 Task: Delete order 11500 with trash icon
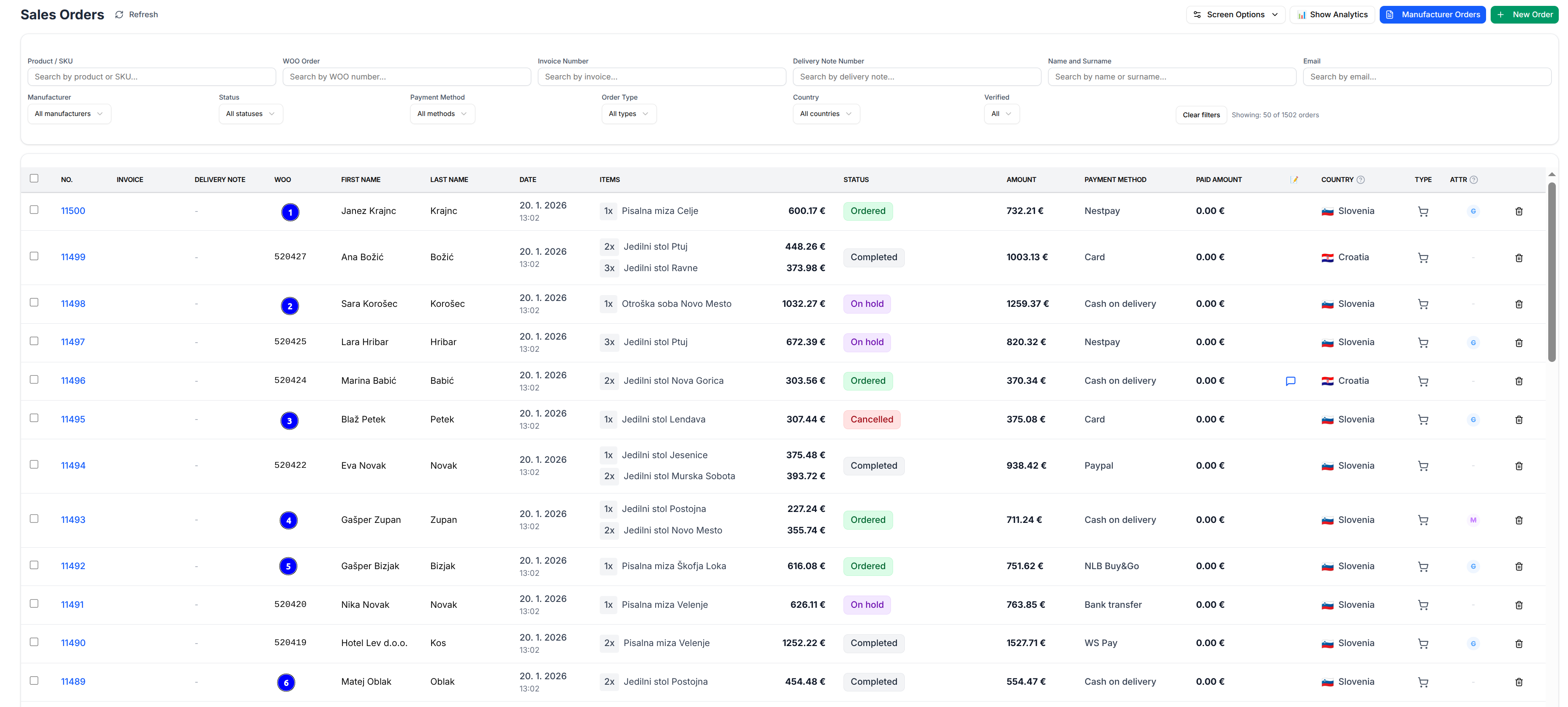(1518, 211)
